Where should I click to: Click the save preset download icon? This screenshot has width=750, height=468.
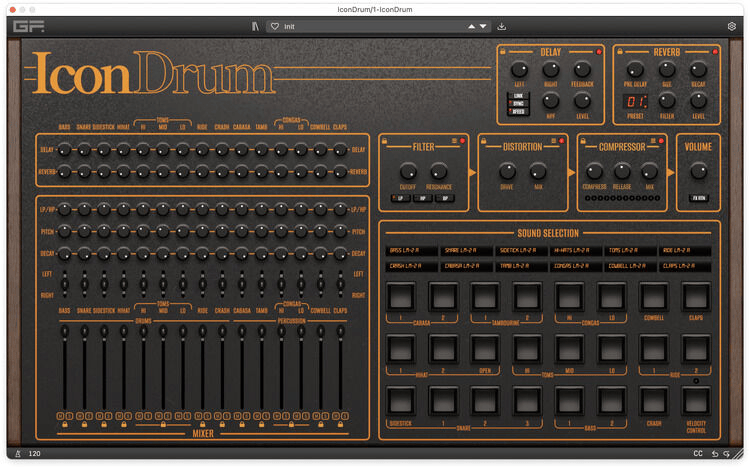point(501,26)
